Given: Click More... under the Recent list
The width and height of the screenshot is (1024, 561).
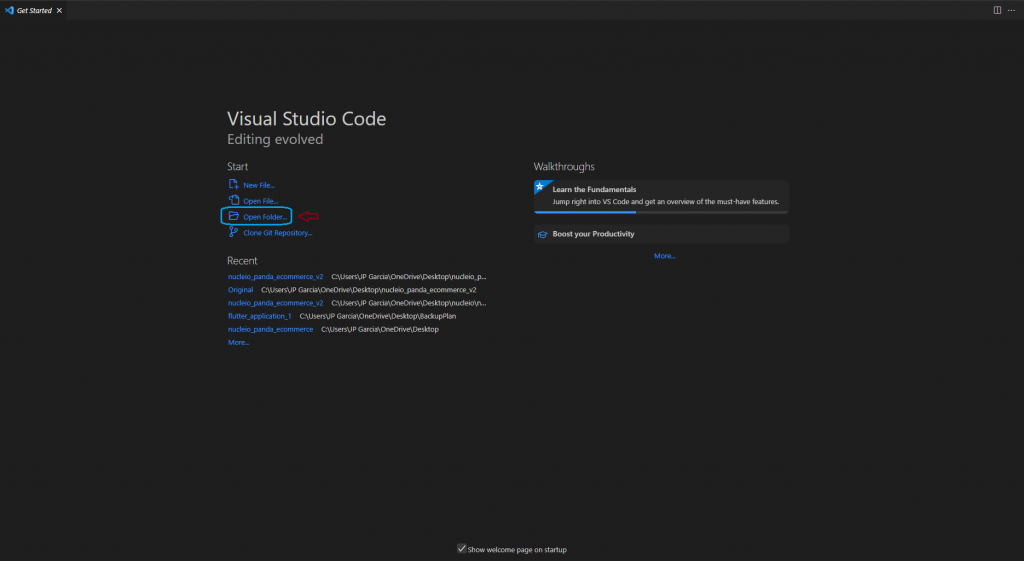Looking at the screenshot, I should (x=238, y=342).
